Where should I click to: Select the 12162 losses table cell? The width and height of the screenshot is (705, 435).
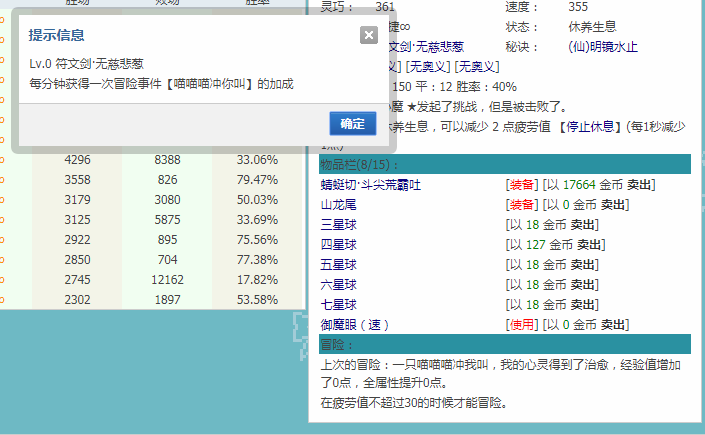[167, 280]
